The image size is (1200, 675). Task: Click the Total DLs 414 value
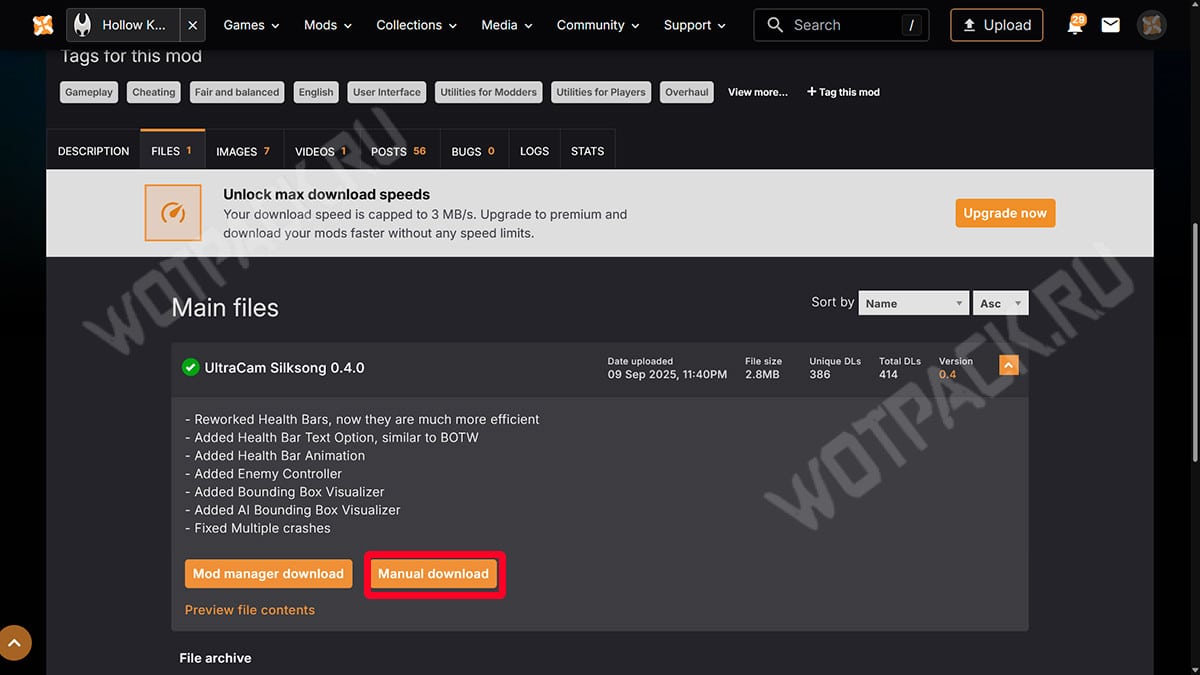(888, 374)
